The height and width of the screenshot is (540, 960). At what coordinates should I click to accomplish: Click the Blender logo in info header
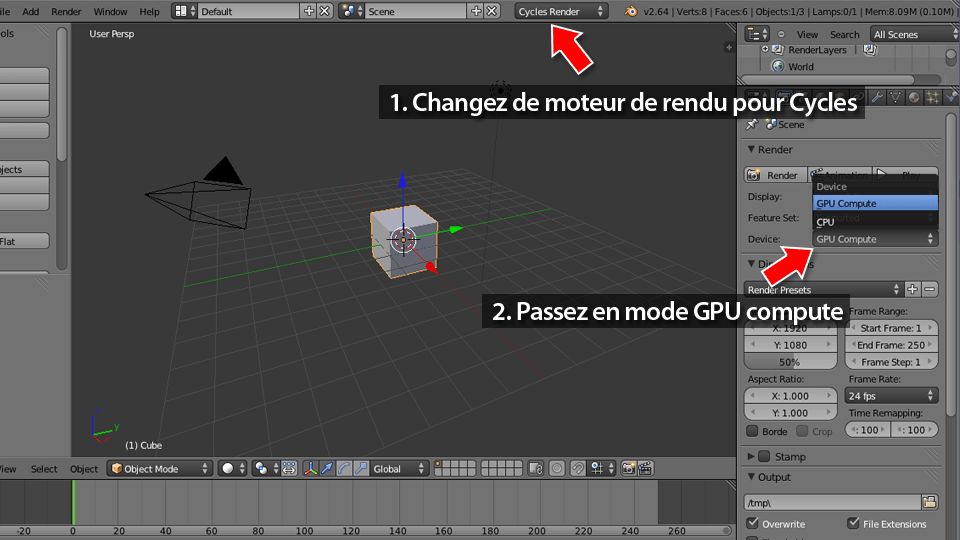tap(631, 11)
